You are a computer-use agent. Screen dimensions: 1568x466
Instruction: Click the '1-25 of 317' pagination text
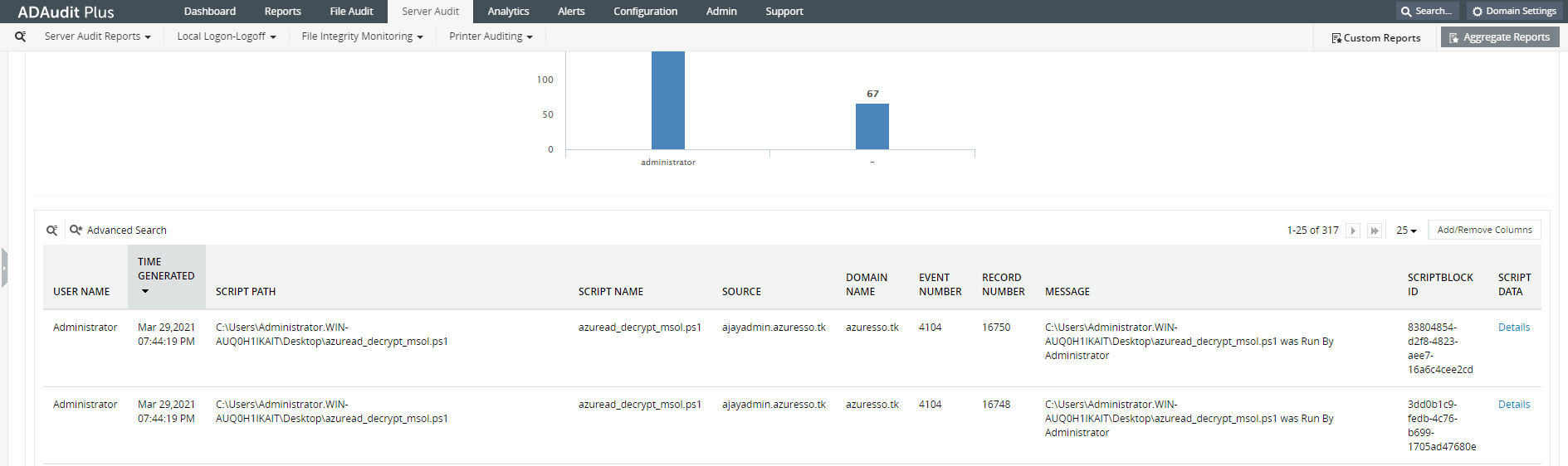click(1312, 231)
